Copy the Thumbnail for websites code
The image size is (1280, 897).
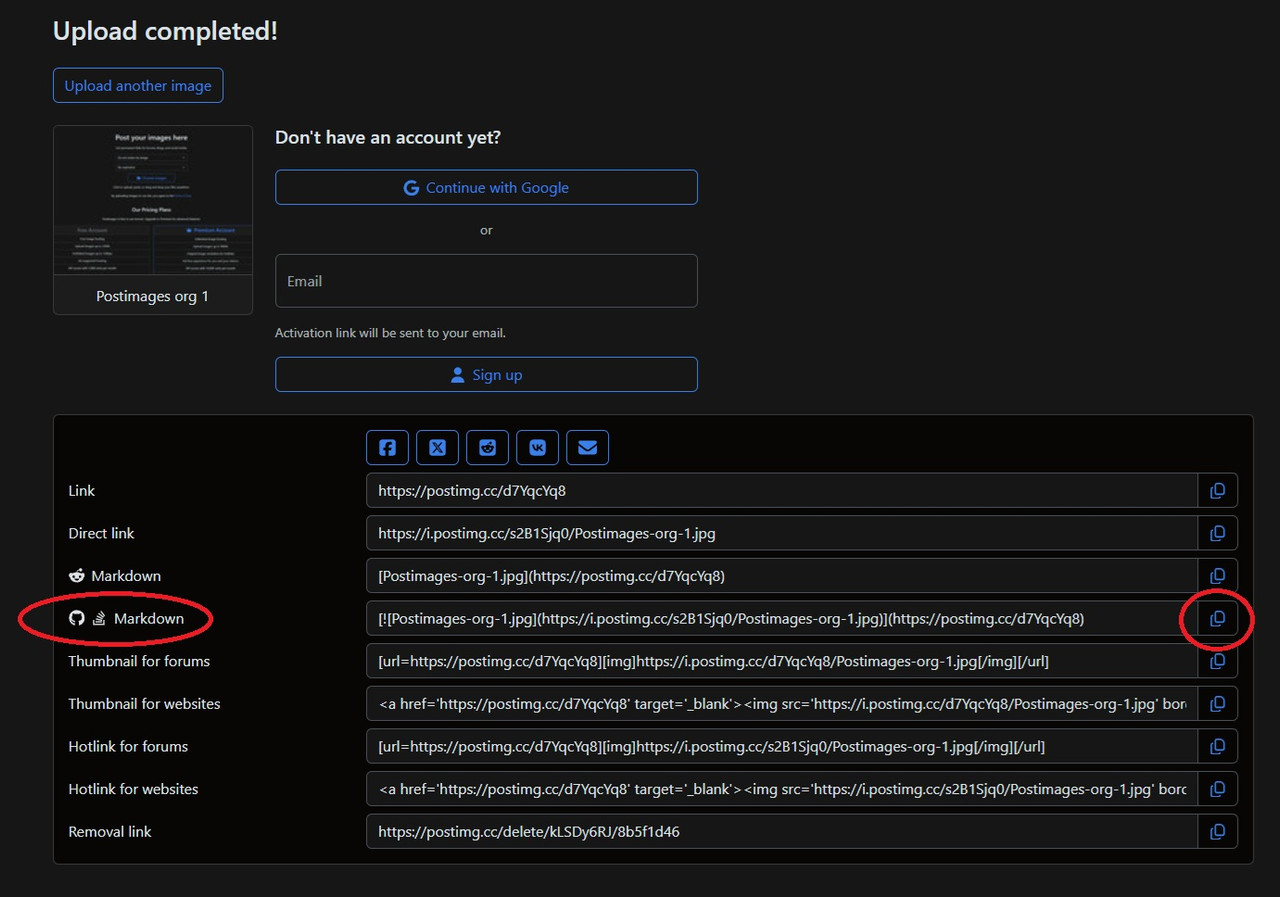[1217, 704]
